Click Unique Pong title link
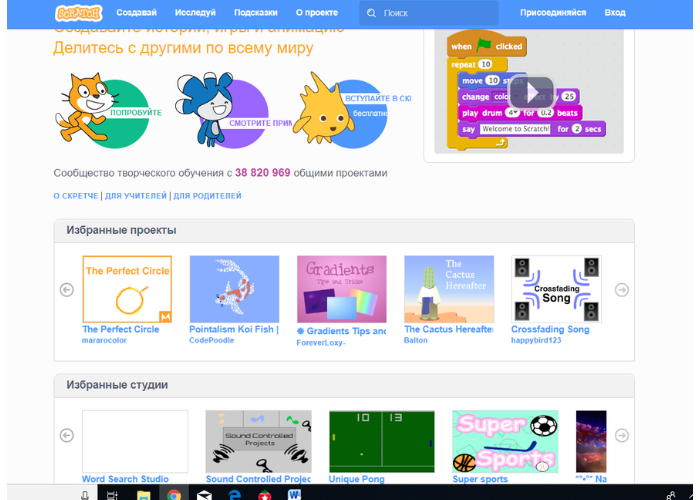 357,479
